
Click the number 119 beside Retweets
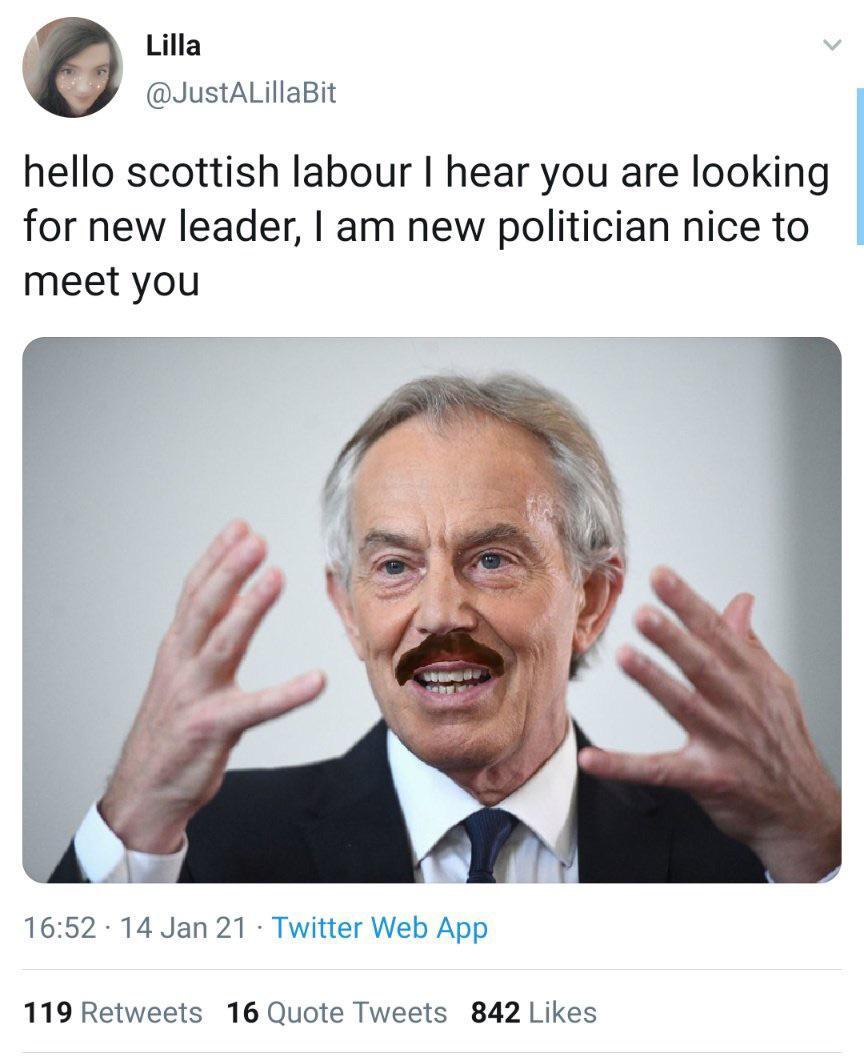click(47, 1012)
